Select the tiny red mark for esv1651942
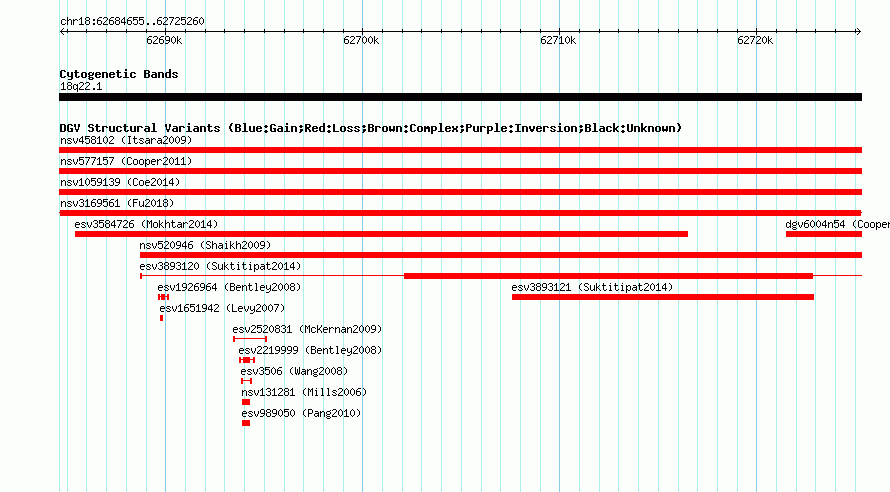Viewport: 890px width, 492px height. tap(162, 318)
